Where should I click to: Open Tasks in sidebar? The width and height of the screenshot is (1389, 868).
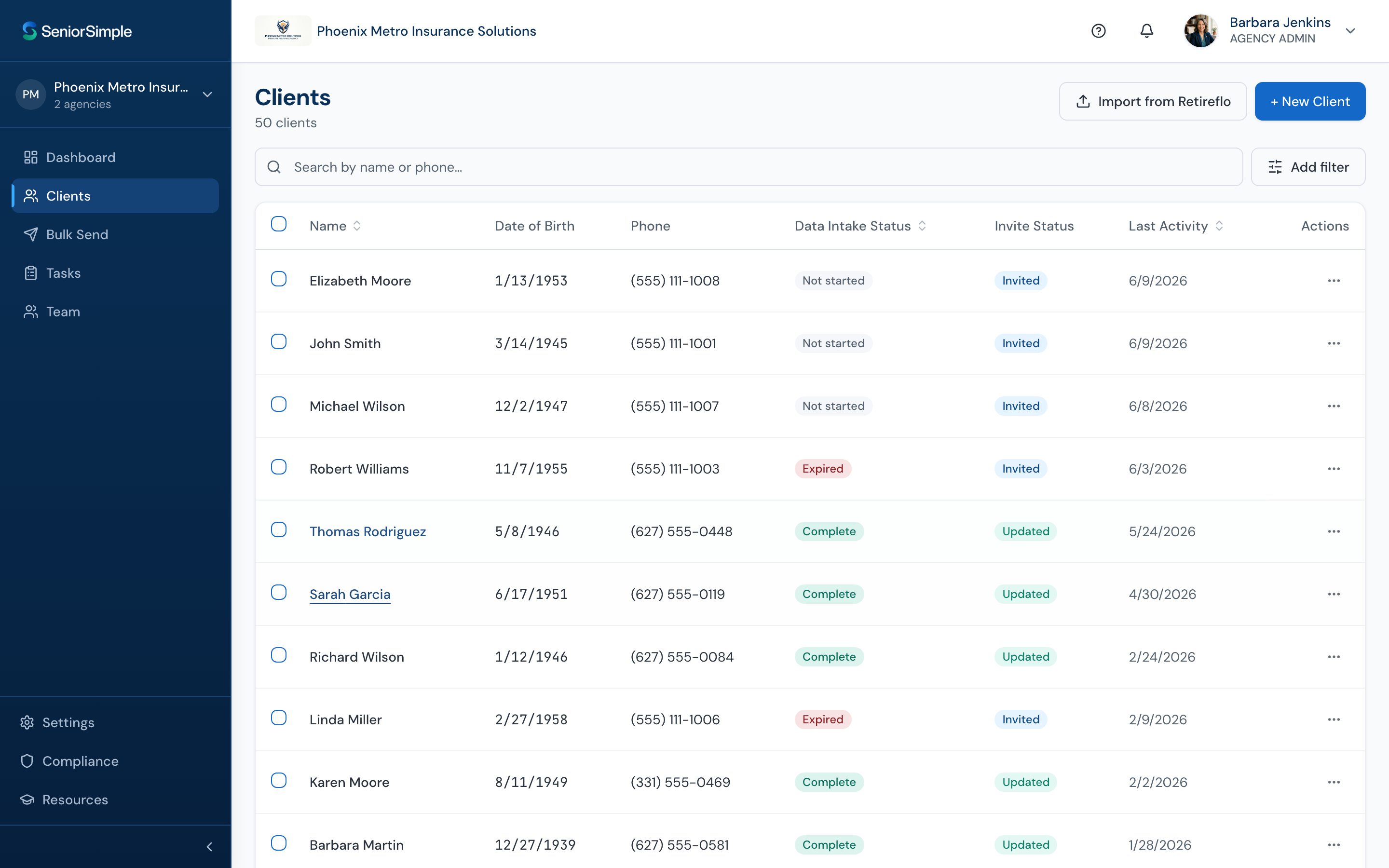pos(115,272)
